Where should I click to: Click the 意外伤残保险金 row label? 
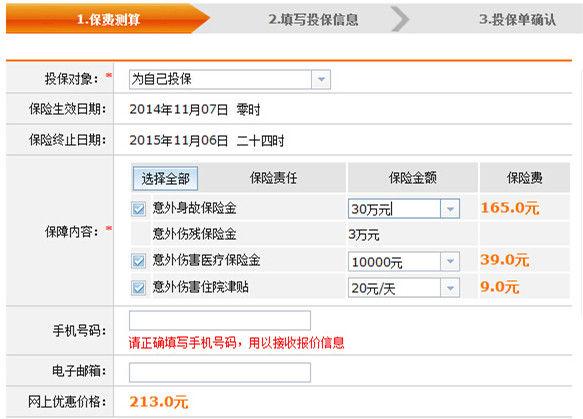click(x=194, y=234)
